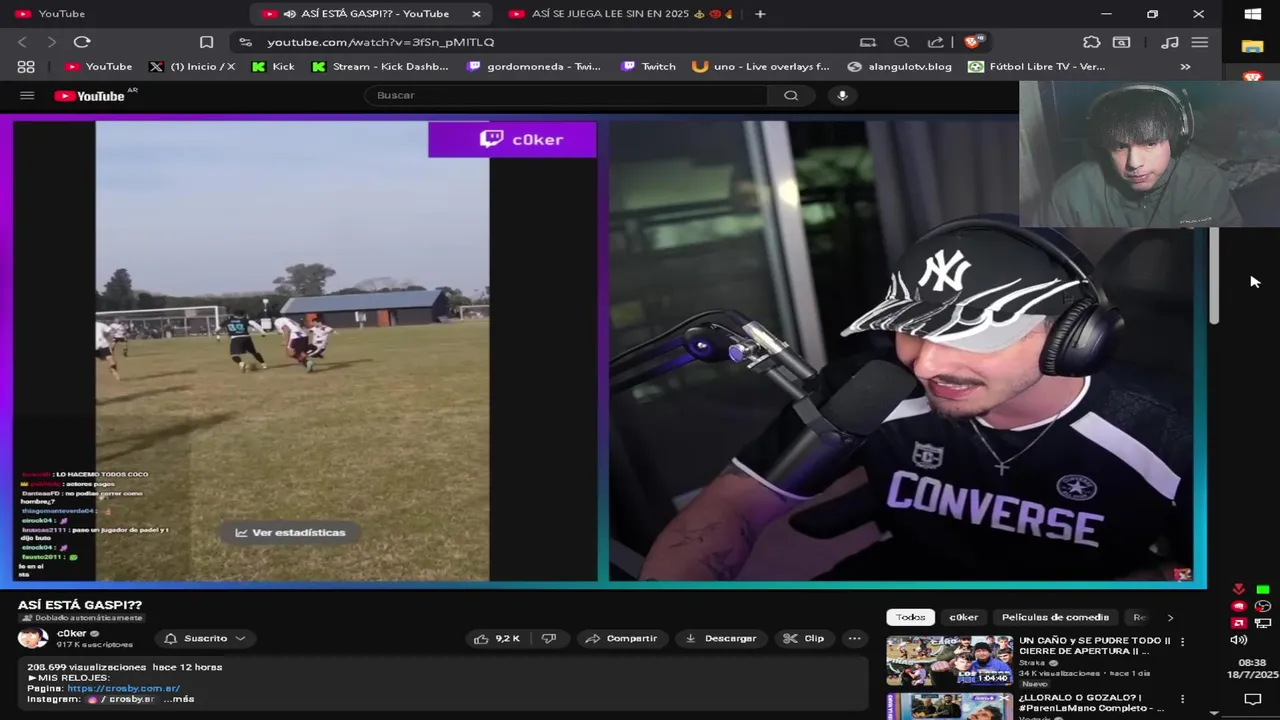Open c0ker channel name under video
The image size is (1280, 720).
[x=71, y=633]
